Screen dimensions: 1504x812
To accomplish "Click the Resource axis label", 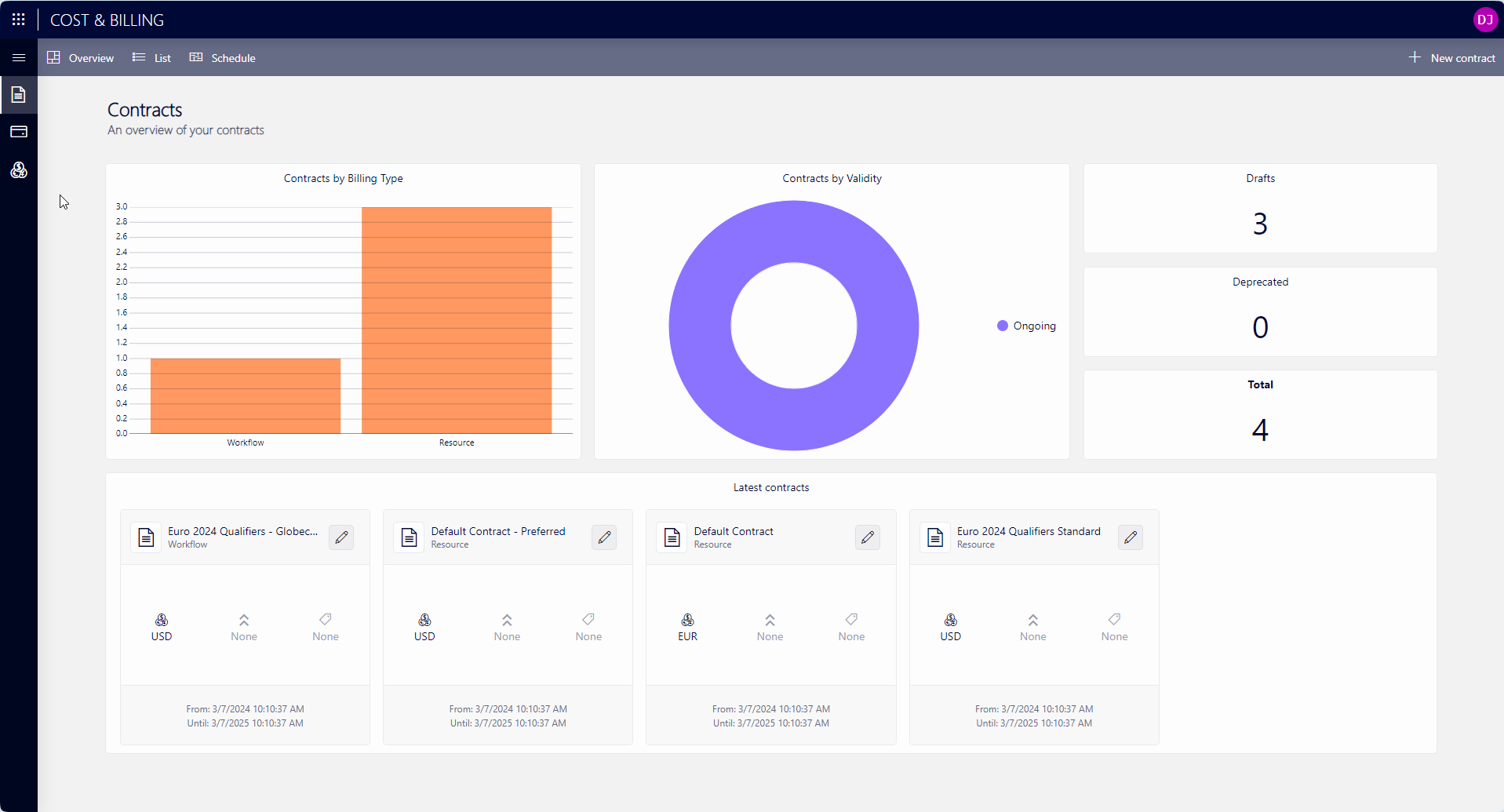I will (x=457, y=442).
